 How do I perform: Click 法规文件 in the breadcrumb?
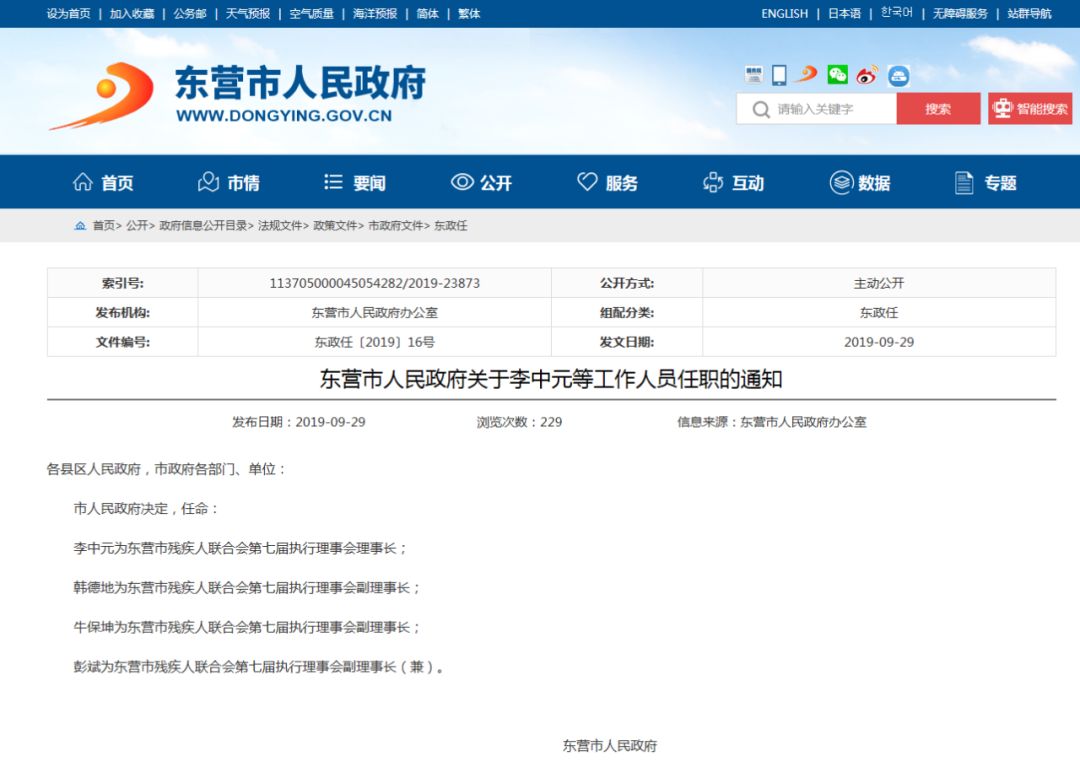click(280, 225)
